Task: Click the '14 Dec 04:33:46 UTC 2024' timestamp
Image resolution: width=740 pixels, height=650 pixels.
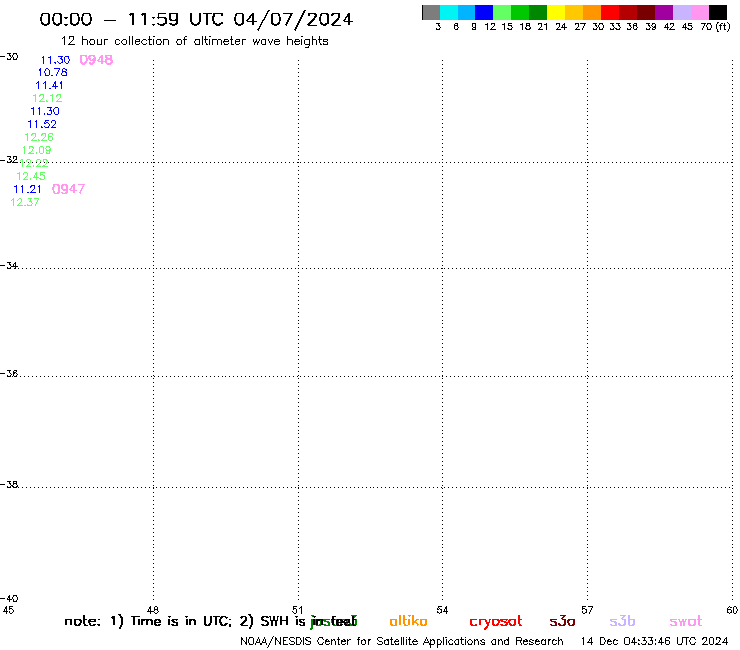Action: click(x=654, y=641)
